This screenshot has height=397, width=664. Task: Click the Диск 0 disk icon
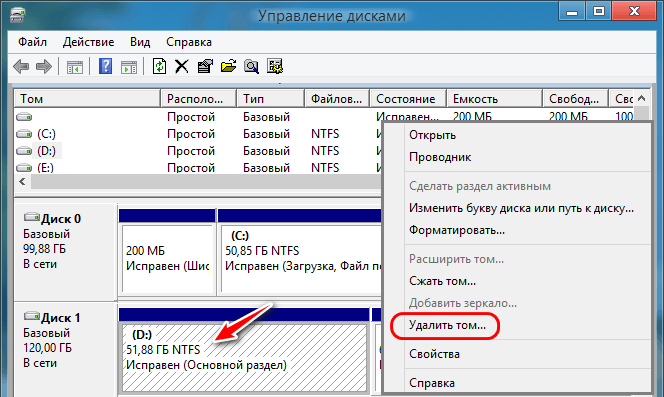(32, 217)
